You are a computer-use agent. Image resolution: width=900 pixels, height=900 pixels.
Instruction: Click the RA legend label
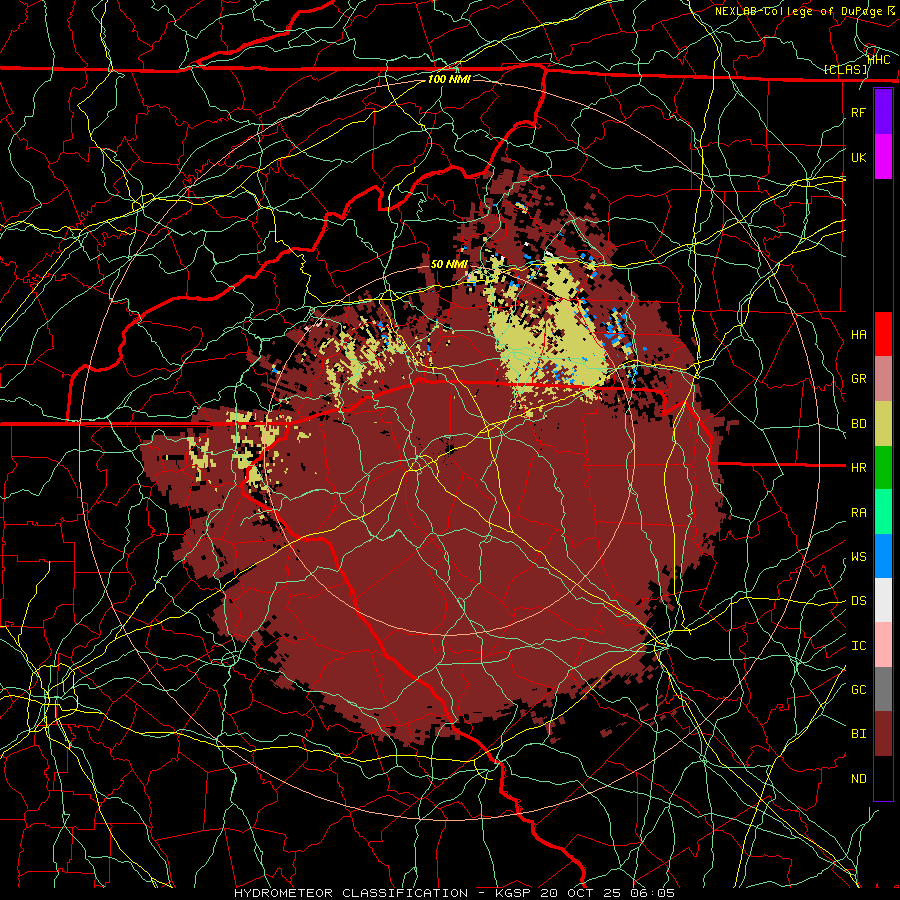pyautogui.click(x=858, y=513)
